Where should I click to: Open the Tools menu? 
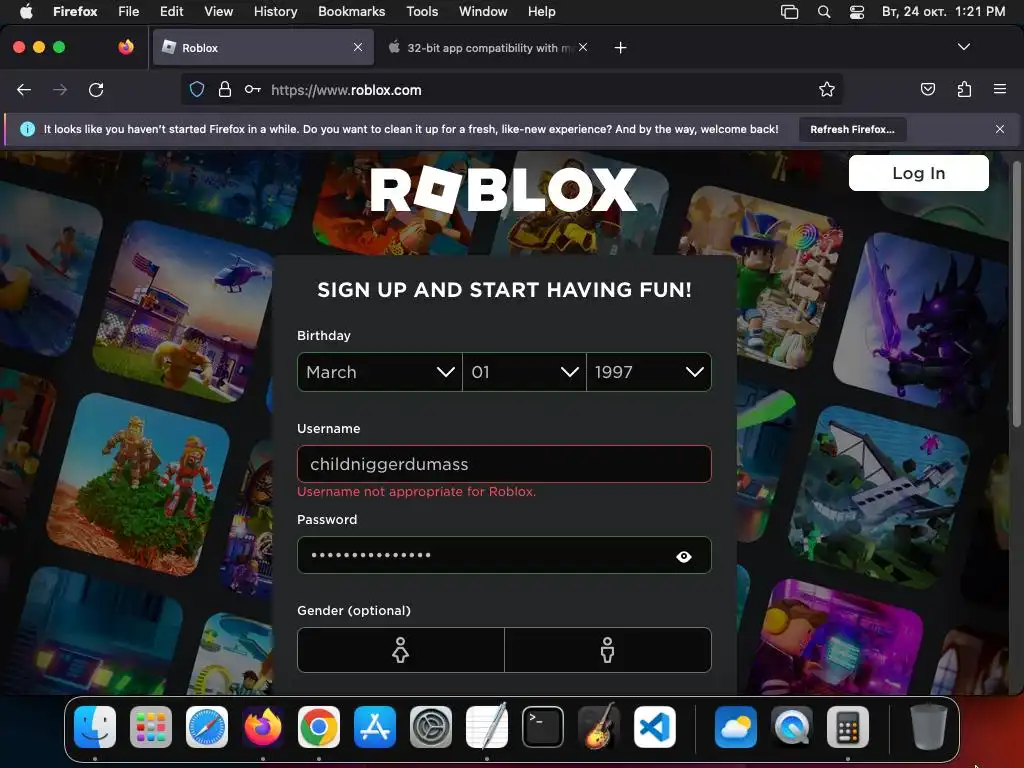click(x=422, y=11)
